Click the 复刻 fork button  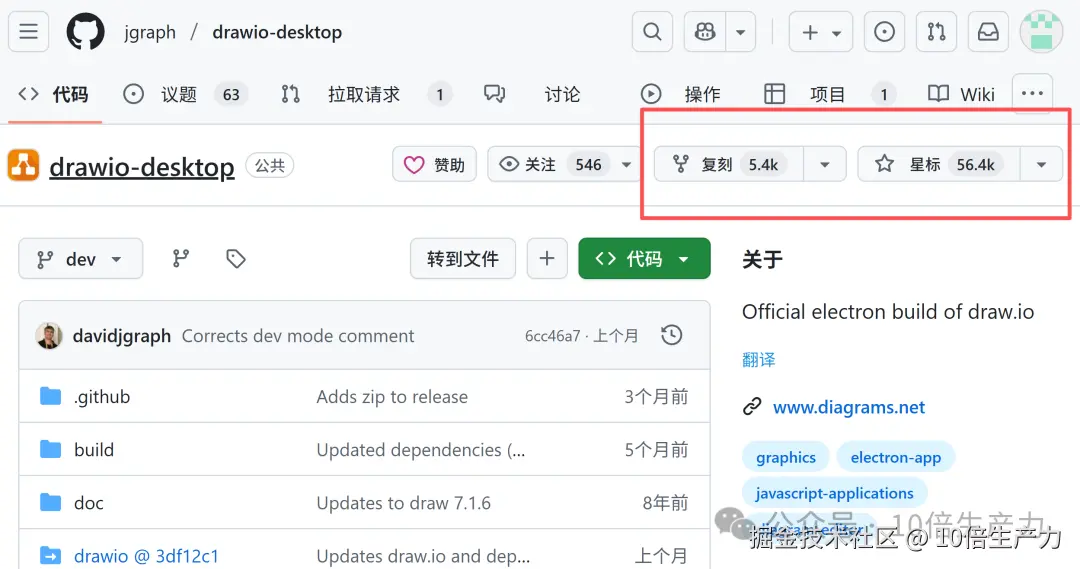[x=729, y=165]
